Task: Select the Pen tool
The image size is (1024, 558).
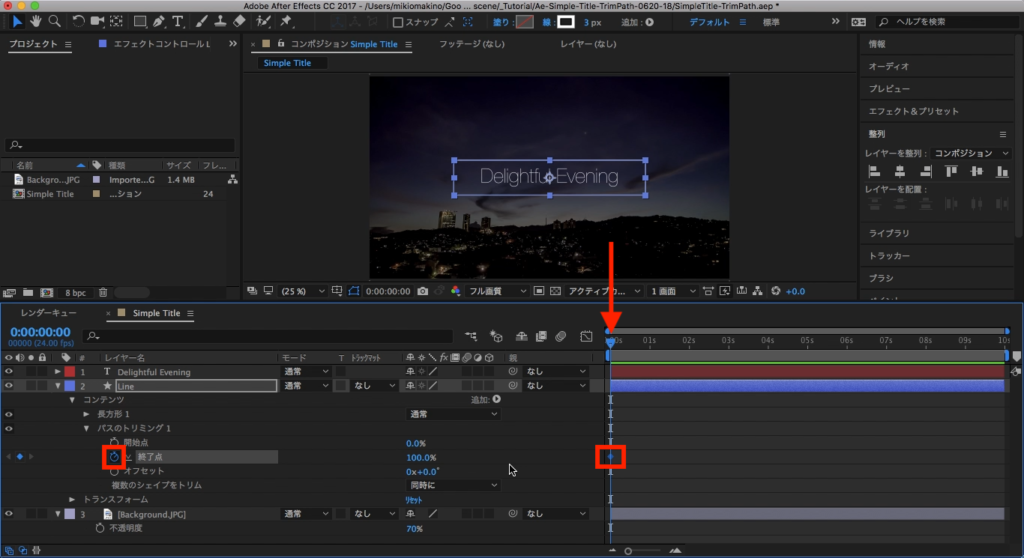Action: [x=159, y=21]
